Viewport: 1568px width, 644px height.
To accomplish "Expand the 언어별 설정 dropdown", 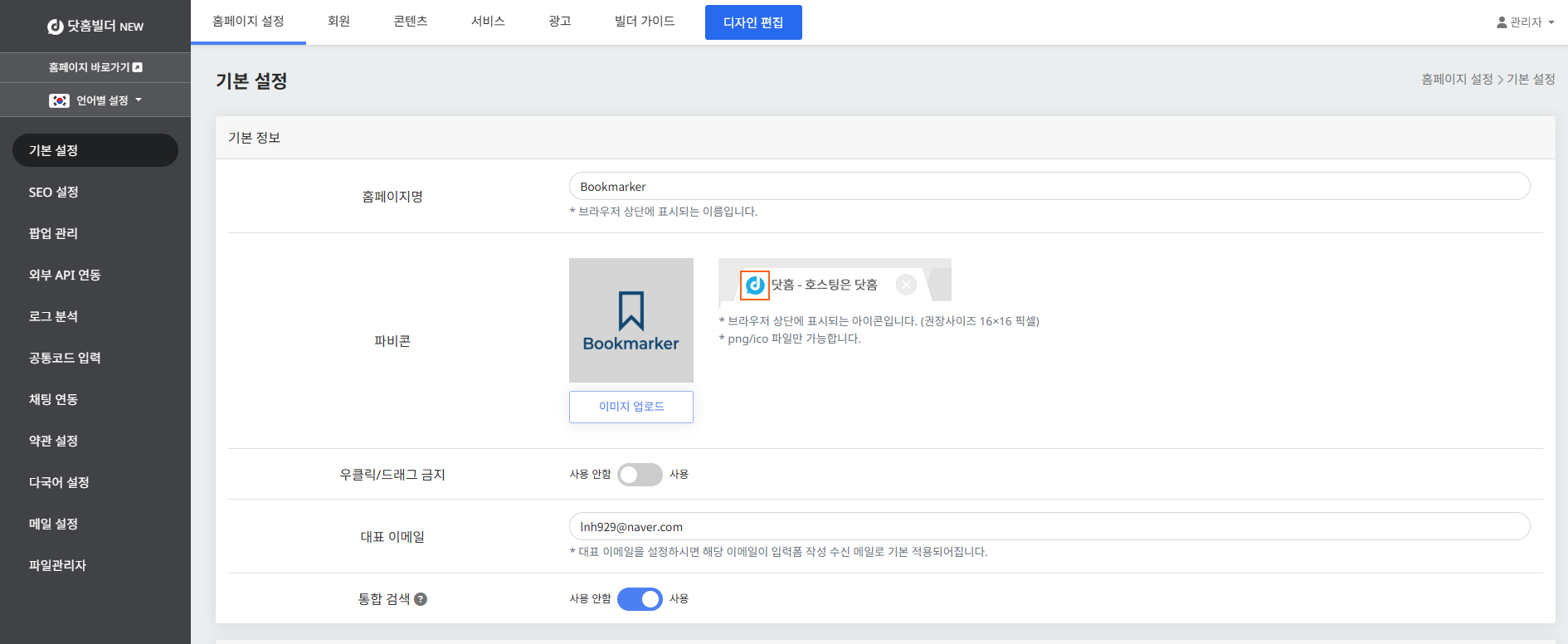I will pos(138,100).
